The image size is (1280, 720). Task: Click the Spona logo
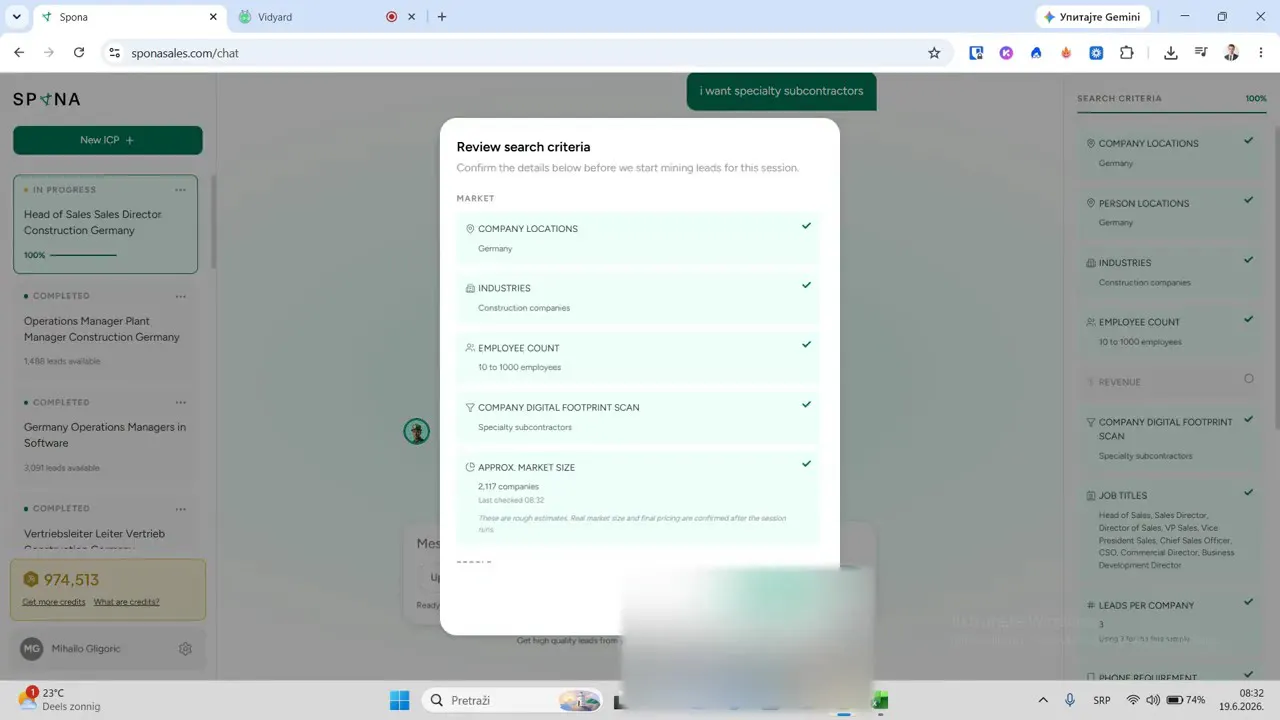(46, 99)
